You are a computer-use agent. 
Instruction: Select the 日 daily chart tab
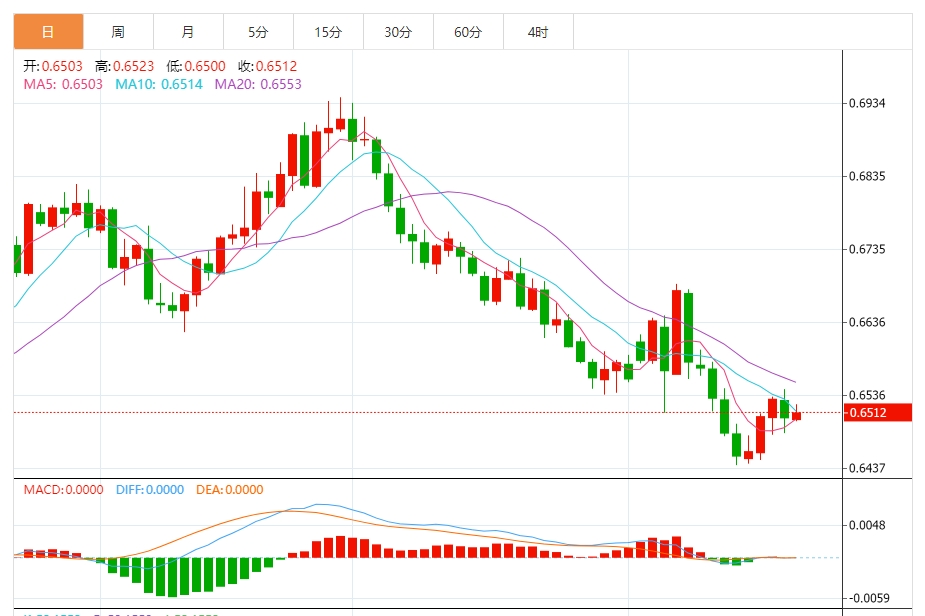click(x=48, y=32)
